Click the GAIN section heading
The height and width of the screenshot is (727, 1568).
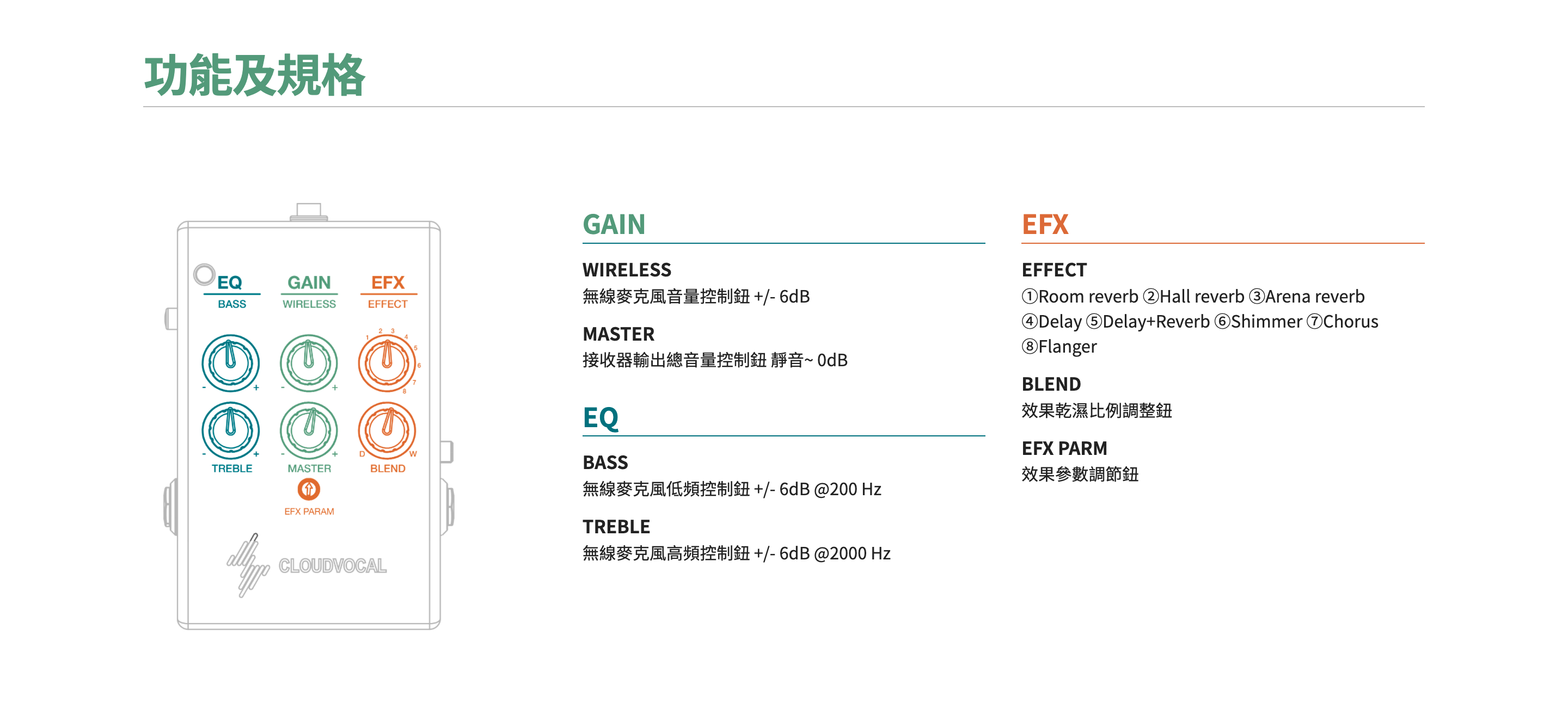614,225
